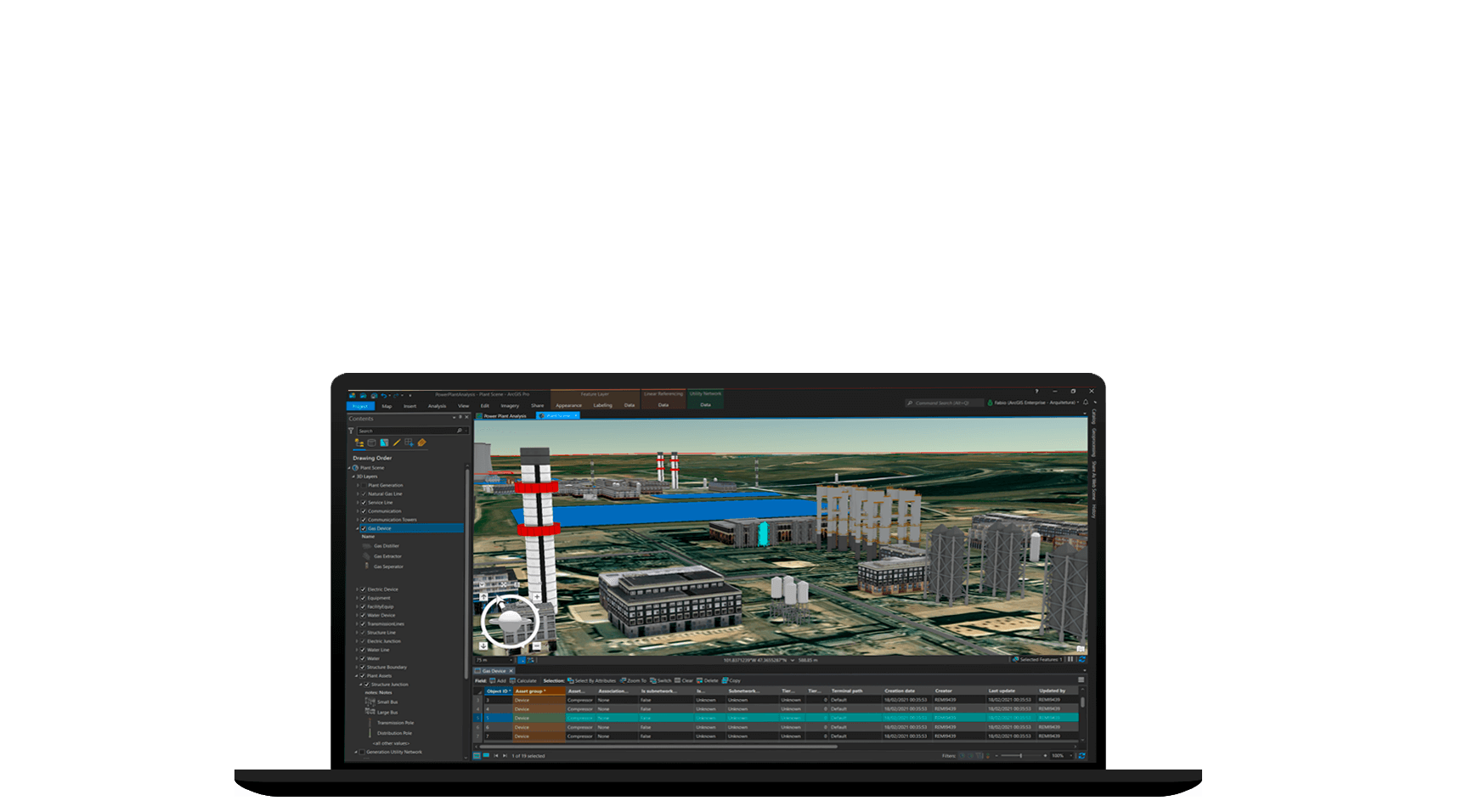This screenshot has width=1468, height=812.
Task: Select the List By Selection icon
Action: (384, 443)
